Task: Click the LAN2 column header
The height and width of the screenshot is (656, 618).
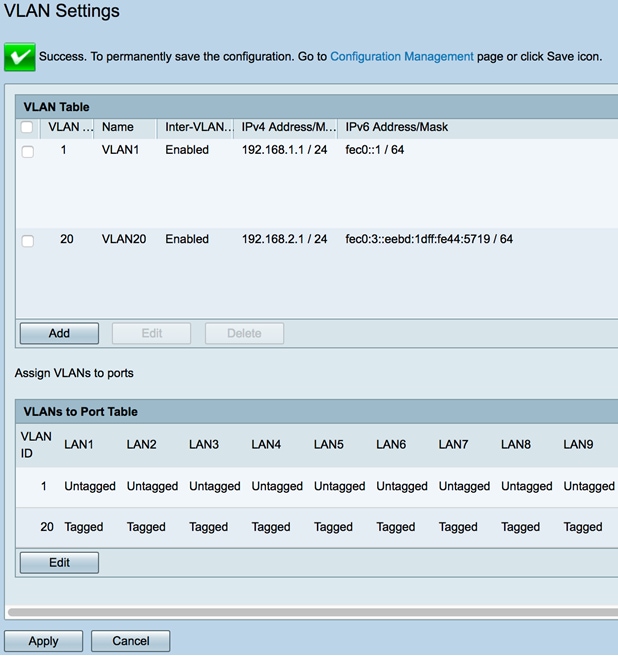Action: pyautogui.click(x=141, y=444)
